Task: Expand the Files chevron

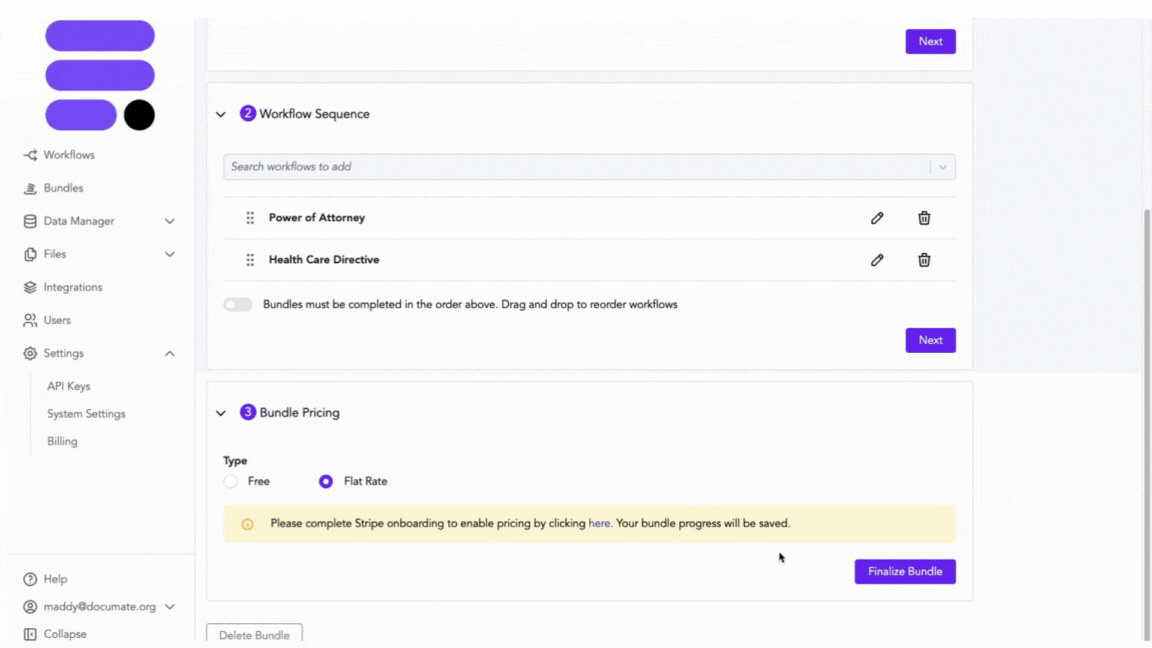Action: 170,254
